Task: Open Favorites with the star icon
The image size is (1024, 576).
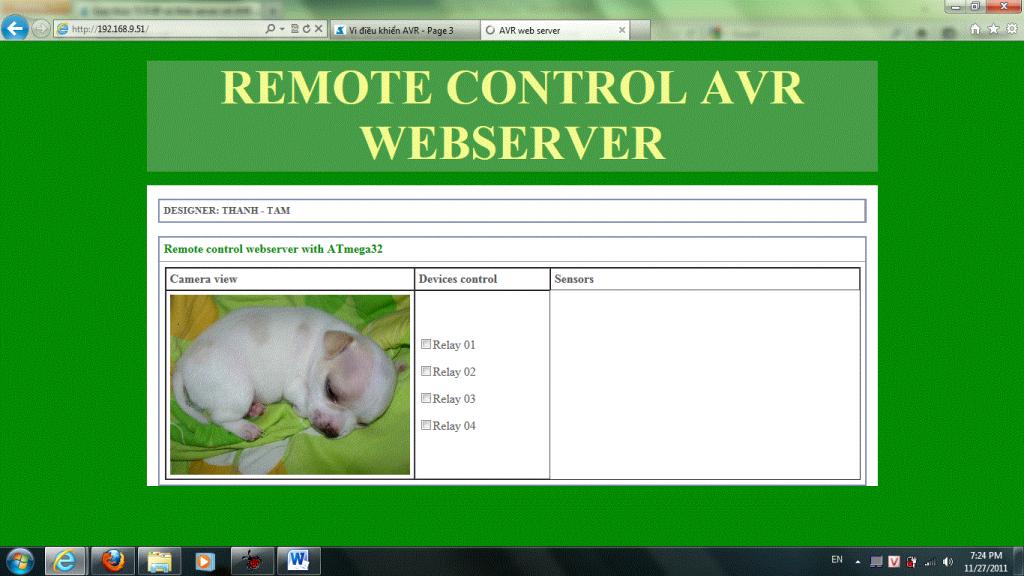Action: point(993,29)
